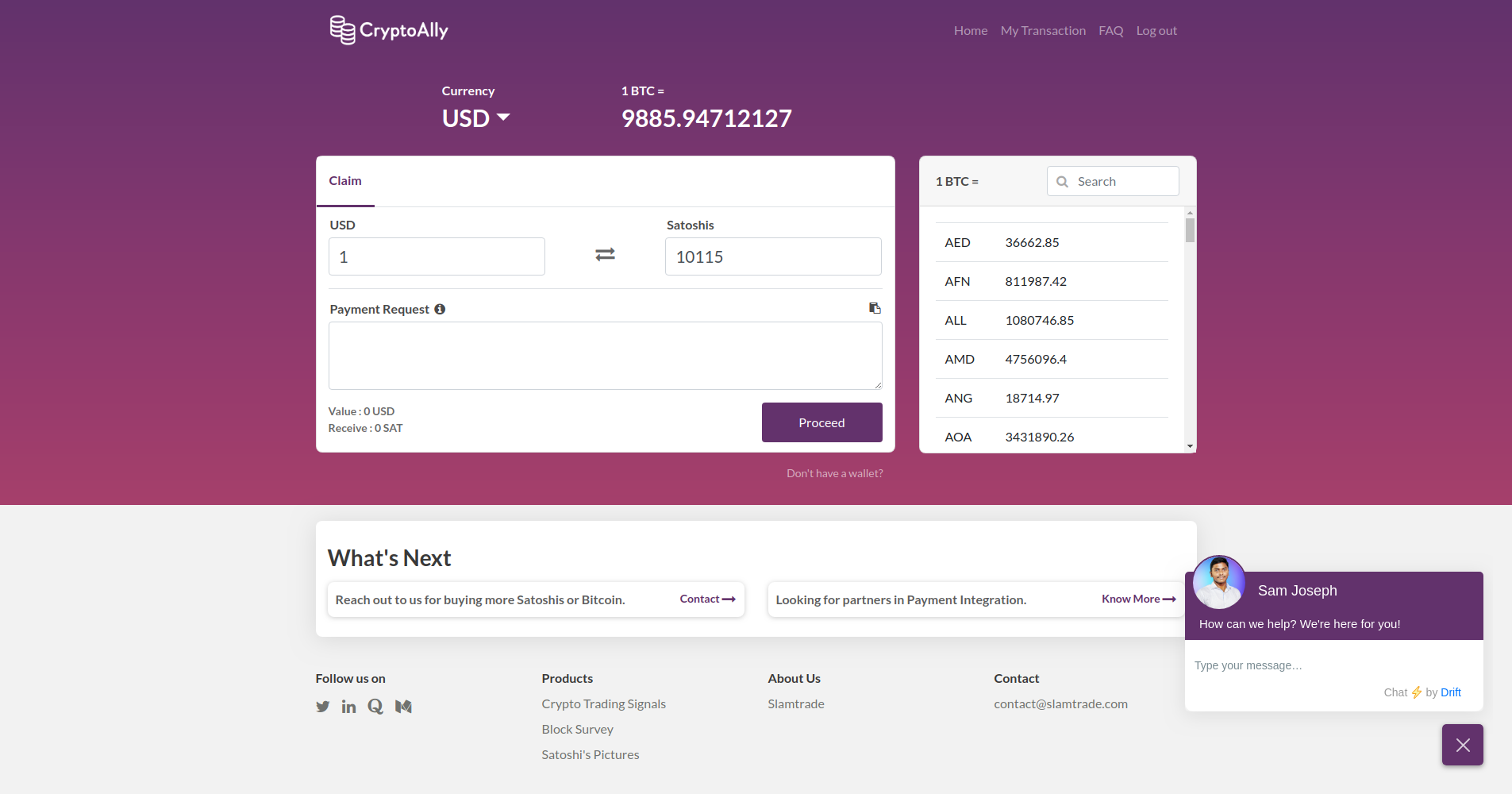Click the Quora icon in the footer
The height and width of the screenshot is (794, 1512).
pos(375,706)
